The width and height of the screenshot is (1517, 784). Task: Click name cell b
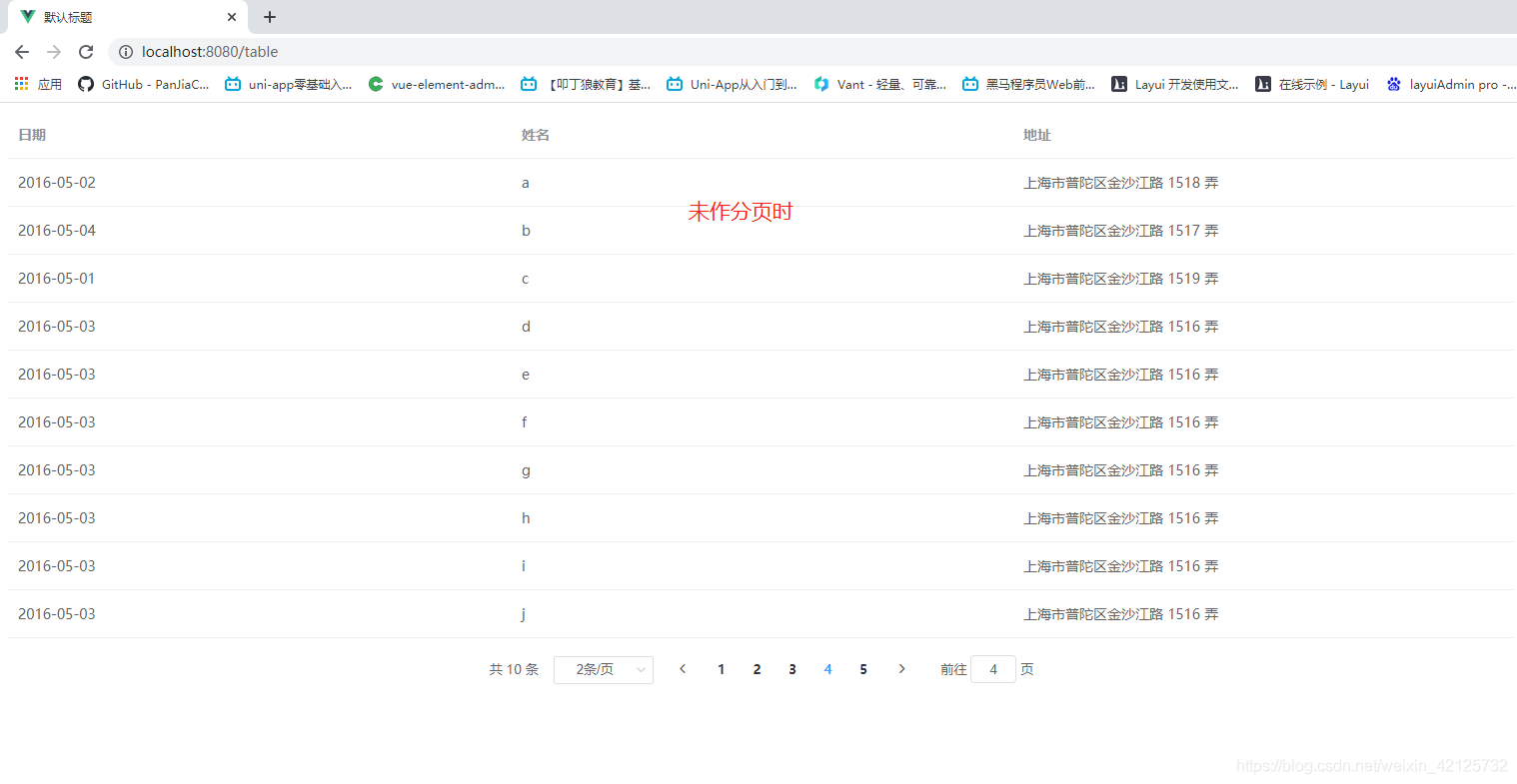(x=526, y=231)
